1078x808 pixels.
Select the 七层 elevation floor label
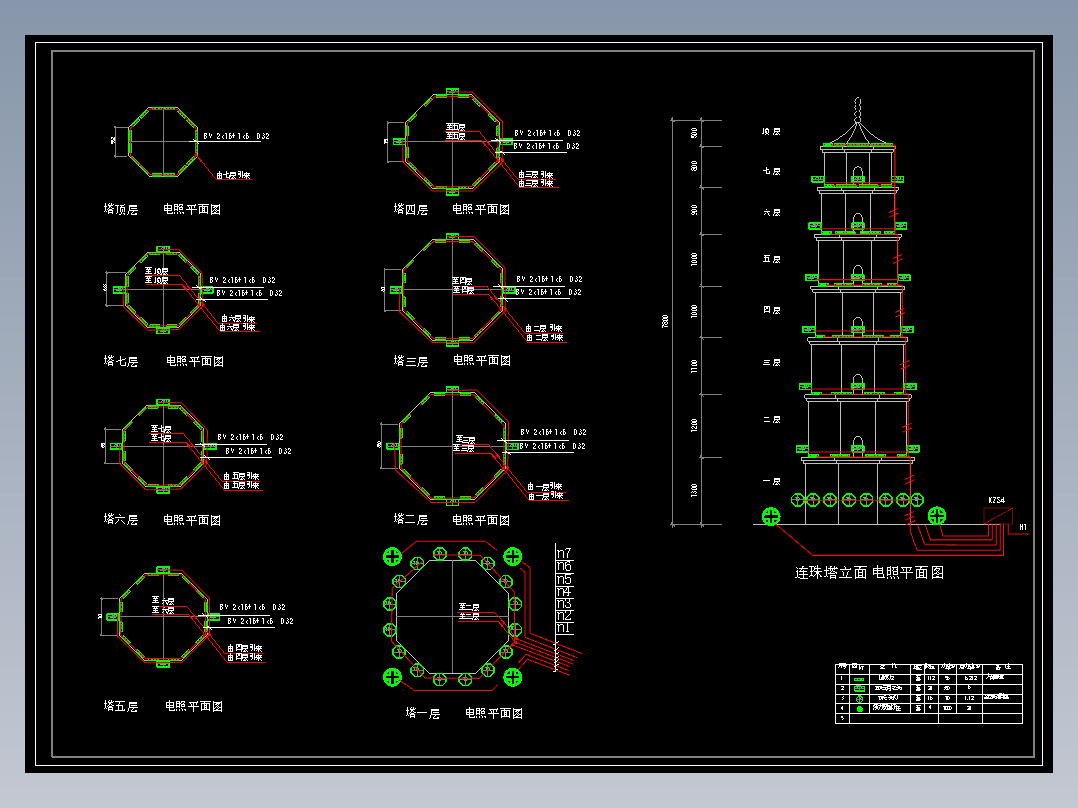pyautogui.click(x=771, y=171)
